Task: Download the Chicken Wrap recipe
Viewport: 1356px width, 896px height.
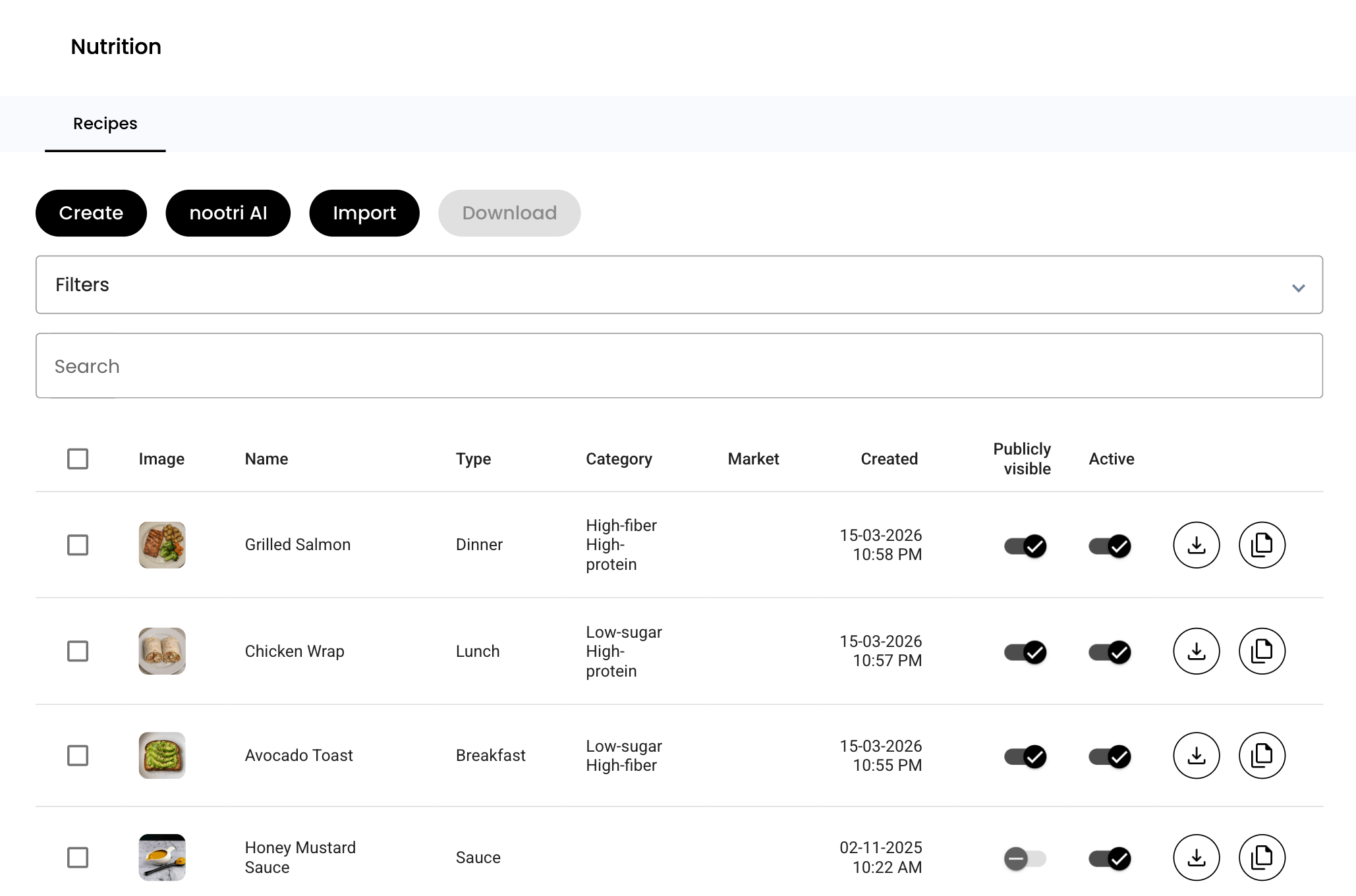Action: [1196, 651]
